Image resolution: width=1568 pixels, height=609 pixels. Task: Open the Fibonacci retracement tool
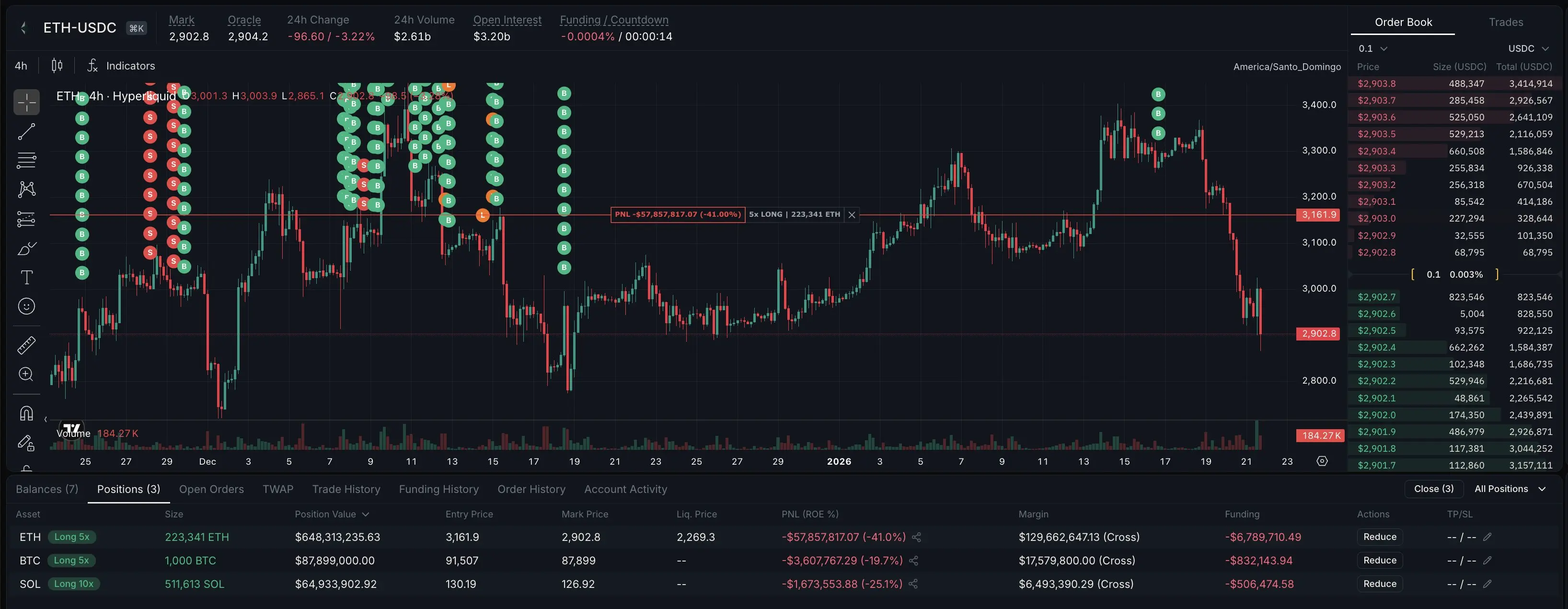(26, 161)
